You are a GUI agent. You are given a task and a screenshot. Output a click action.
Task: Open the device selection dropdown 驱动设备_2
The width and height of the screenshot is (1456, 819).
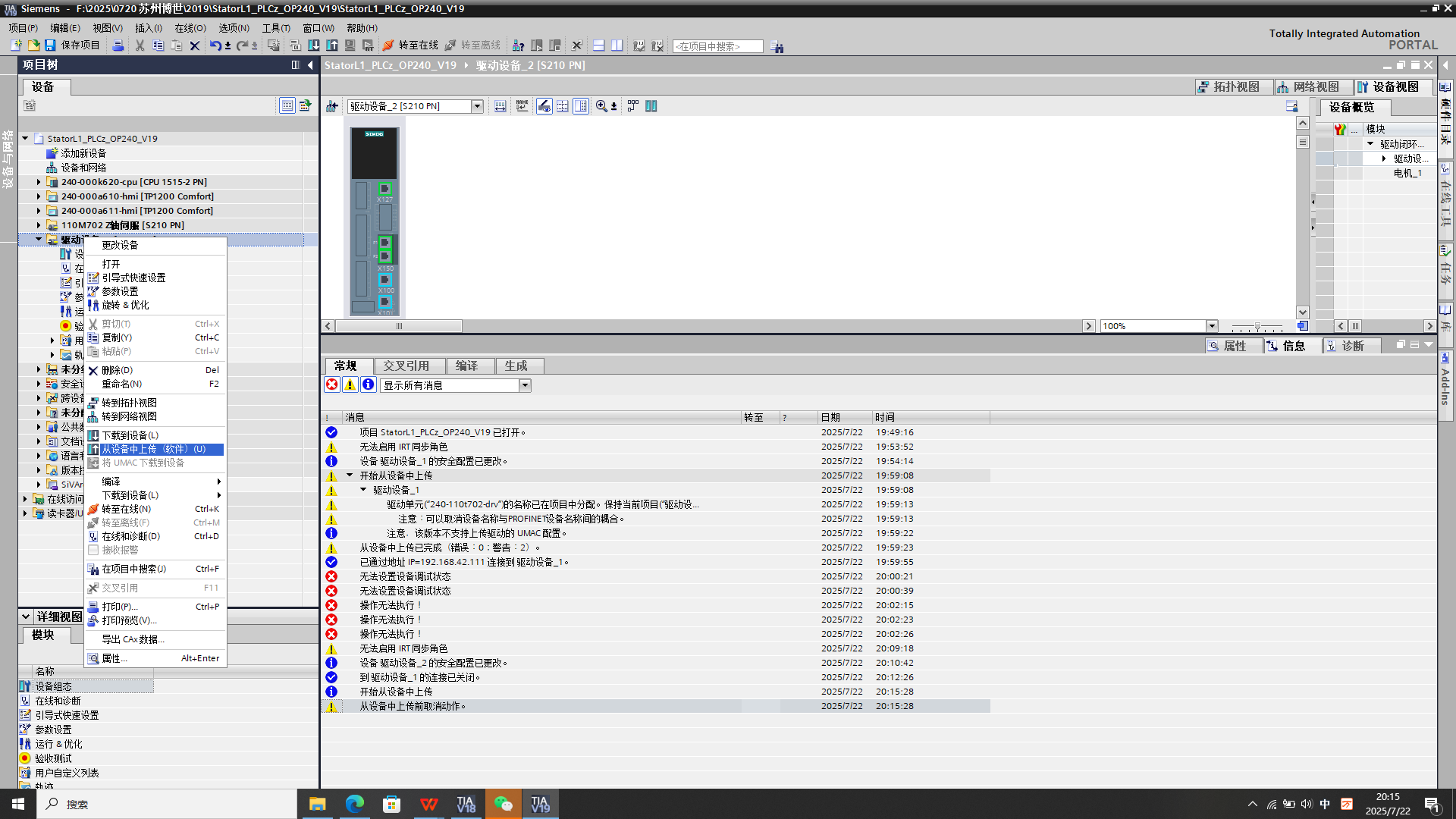pos(478,106)
